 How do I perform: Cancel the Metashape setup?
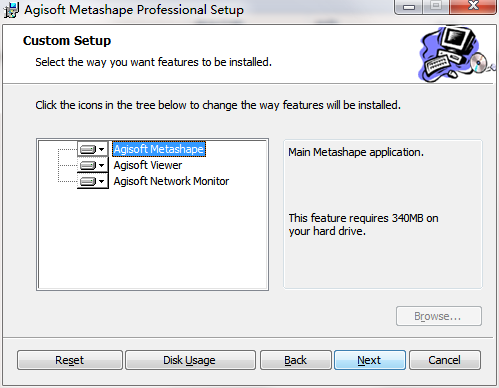445,360
